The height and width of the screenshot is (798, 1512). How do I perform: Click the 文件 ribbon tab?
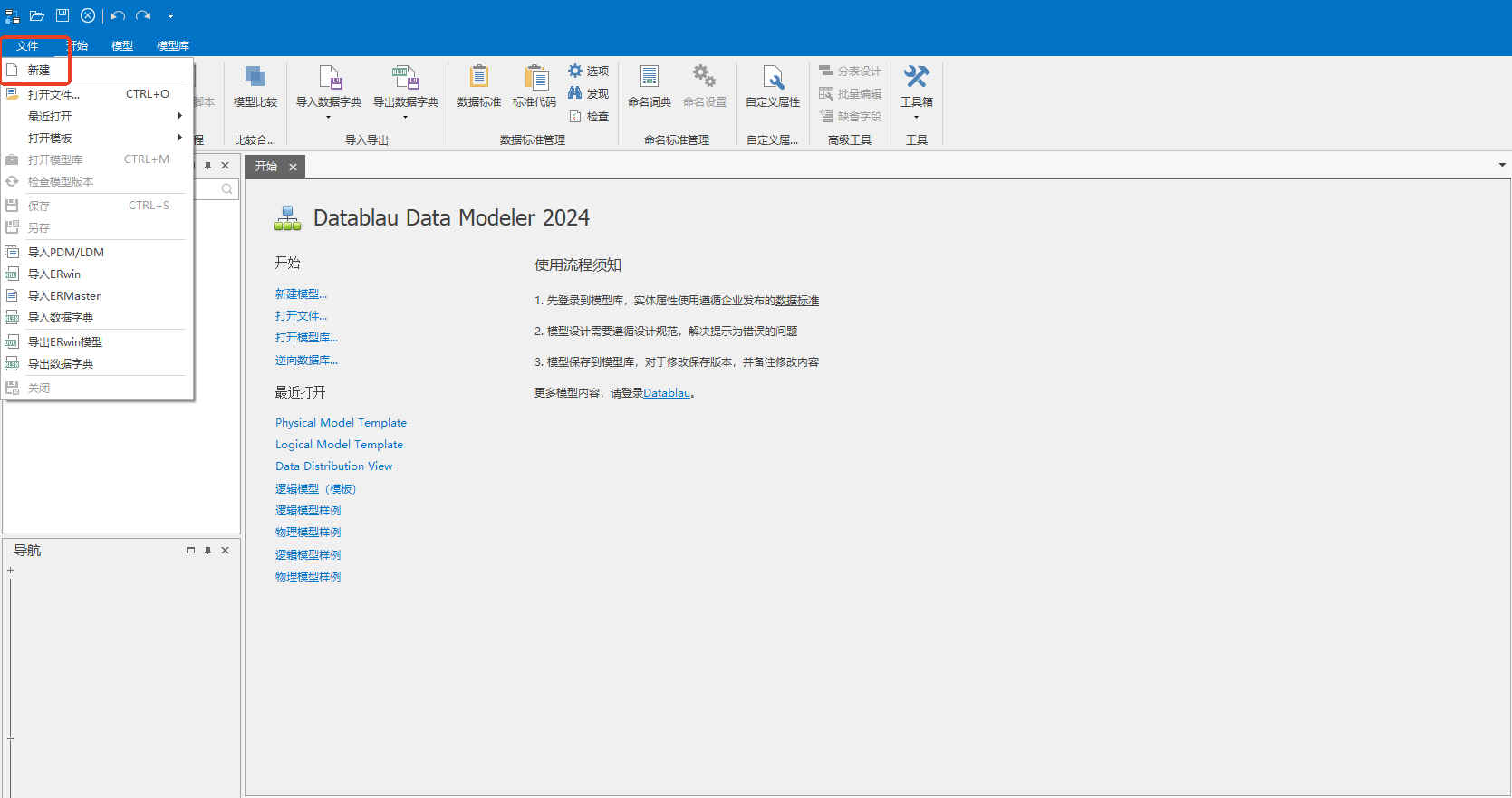click(27, 45)
